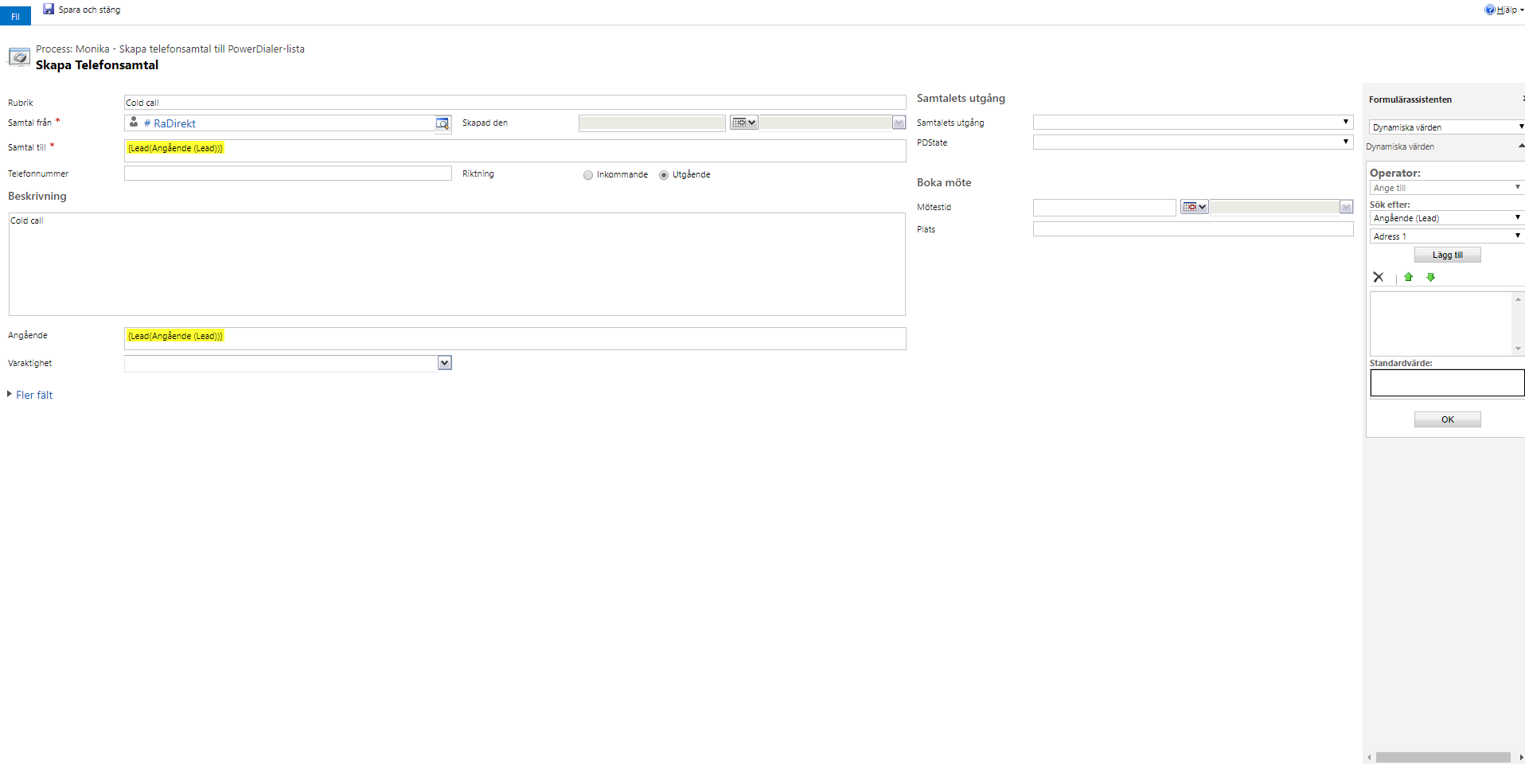Open the Samtalets utgång dropdown

pos(1345,122)
